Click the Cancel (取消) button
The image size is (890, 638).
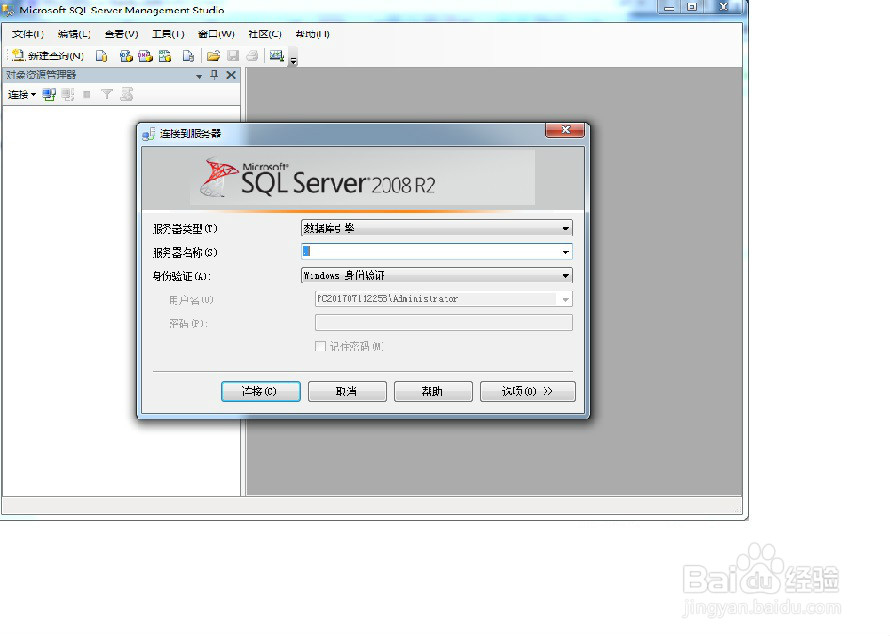coord(347,392)
